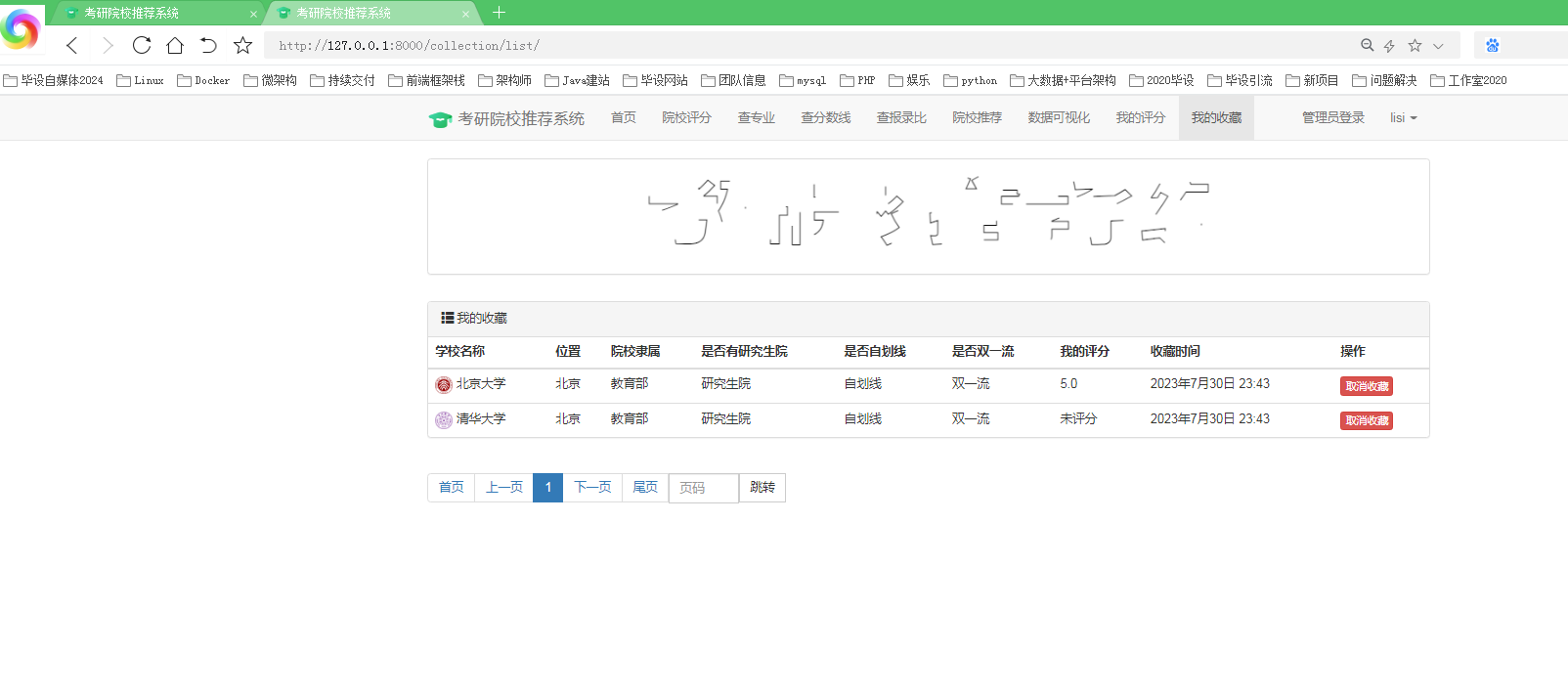The width and height of the screenshot is (1568, 697).
Task: Open the Java建站 bookmark folder
Action: pos(577,80)
